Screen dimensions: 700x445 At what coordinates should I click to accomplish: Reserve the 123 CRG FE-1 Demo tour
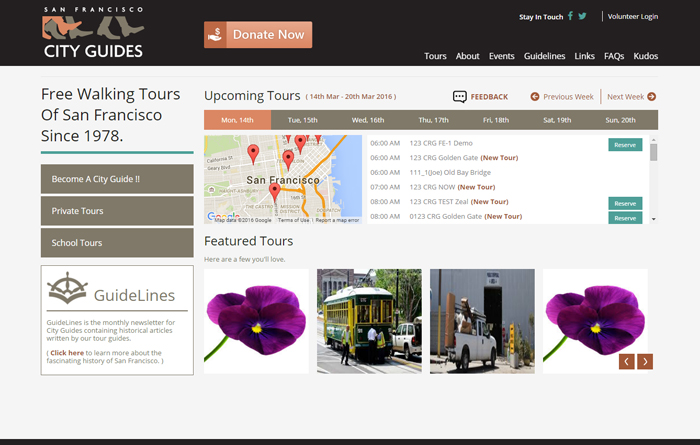coord(625,145)
